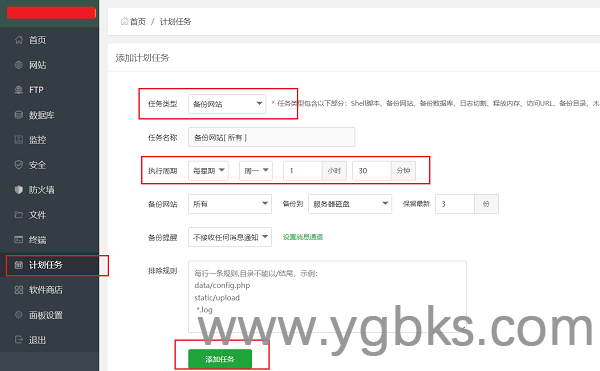Click 首页 in the breadcrumb

[x=138, y=21]
